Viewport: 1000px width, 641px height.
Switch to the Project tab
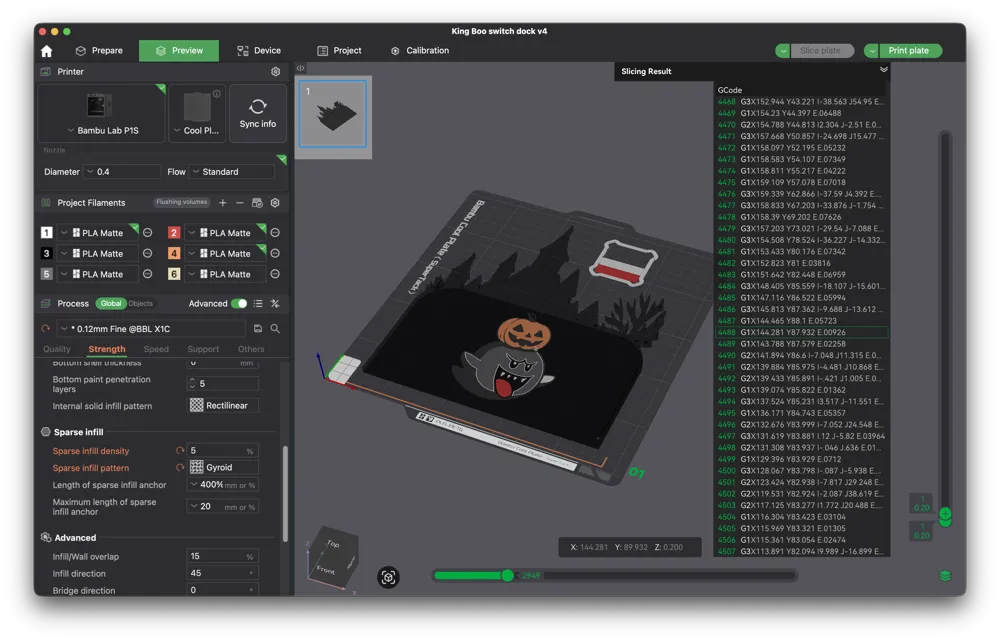pos(339,50)
